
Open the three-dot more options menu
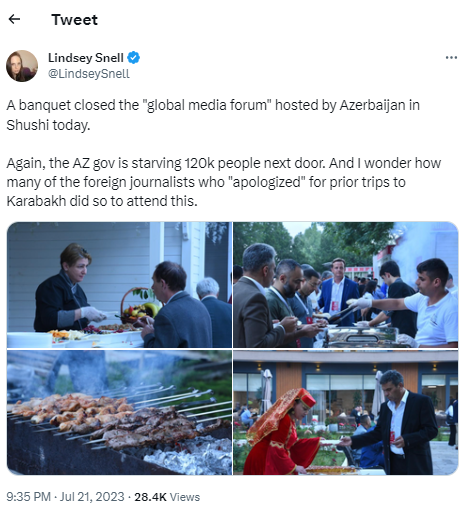point(451,58)
